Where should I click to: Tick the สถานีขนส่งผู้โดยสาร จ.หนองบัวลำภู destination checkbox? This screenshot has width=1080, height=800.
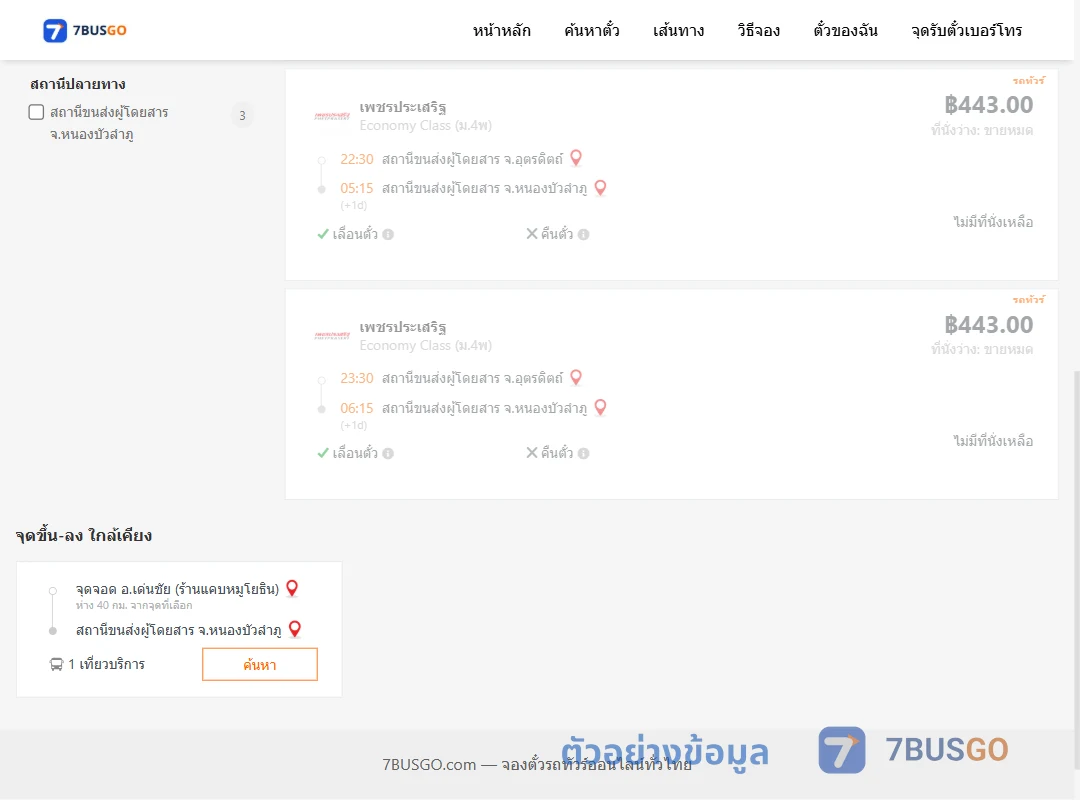coord(37,112)
